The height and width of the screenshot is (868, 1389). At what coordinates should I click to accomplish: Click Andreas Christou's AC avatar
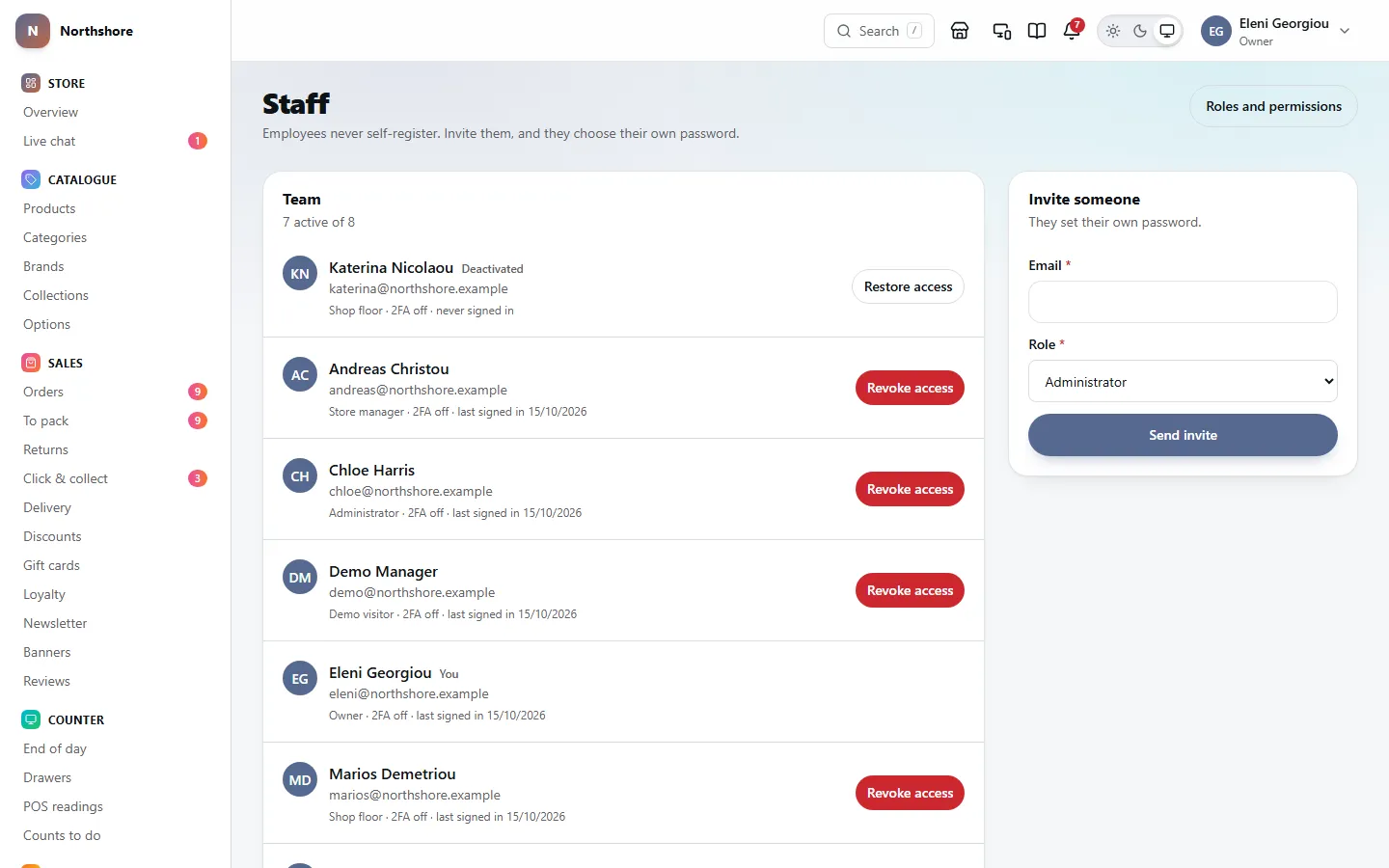point(300,375)
